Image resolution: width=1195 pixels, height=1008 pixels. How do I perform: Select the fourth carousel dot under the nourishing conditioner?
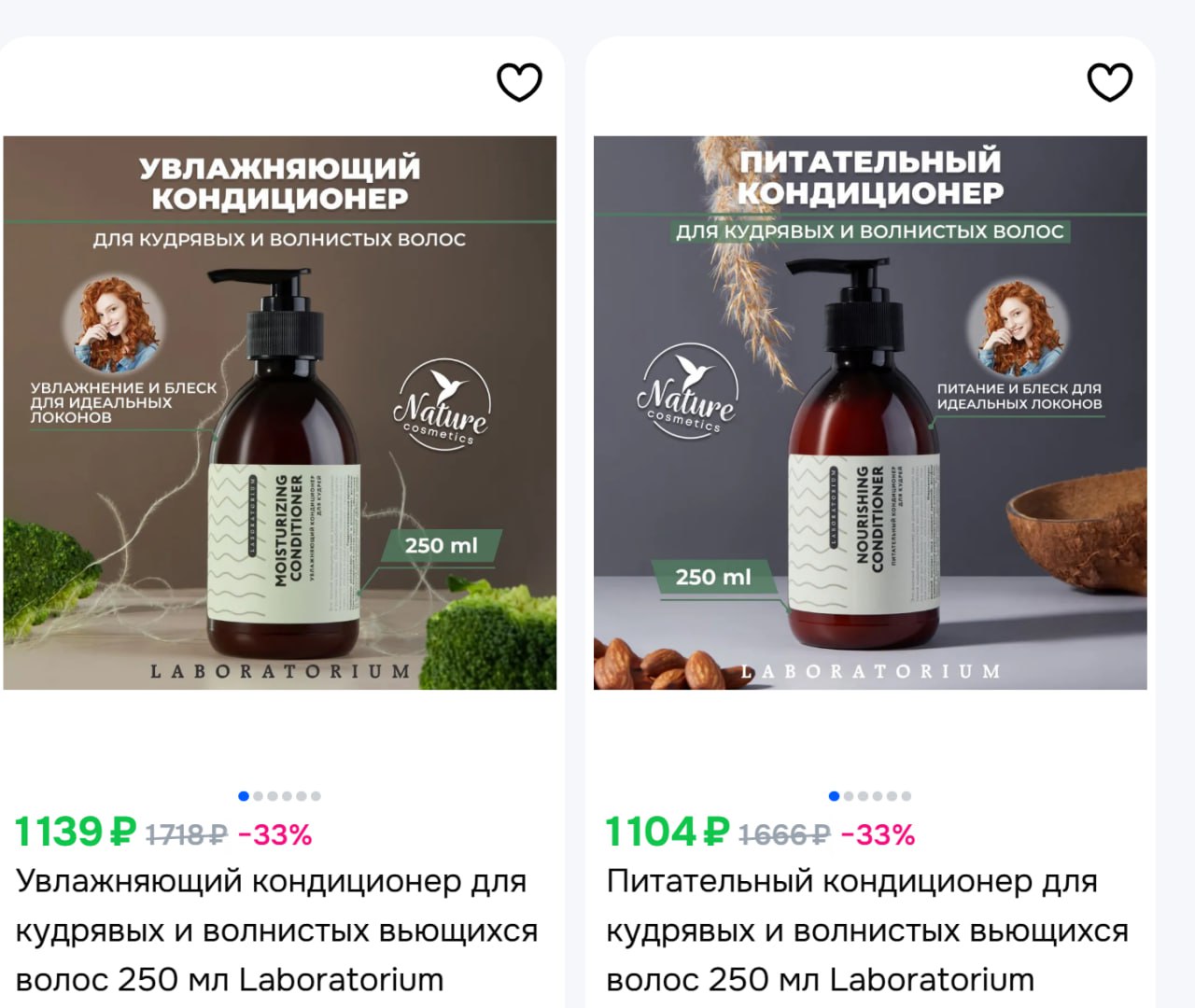point(878,796)
